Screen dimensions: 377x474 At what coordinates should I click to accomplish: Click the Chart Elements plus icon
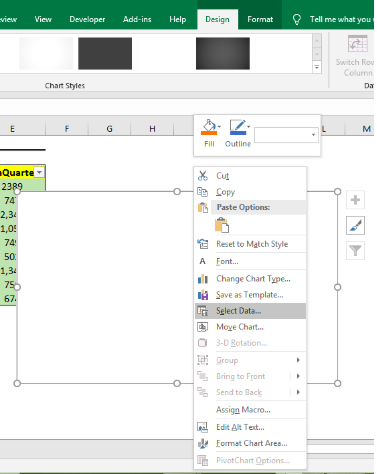click(x=355, y=200)
